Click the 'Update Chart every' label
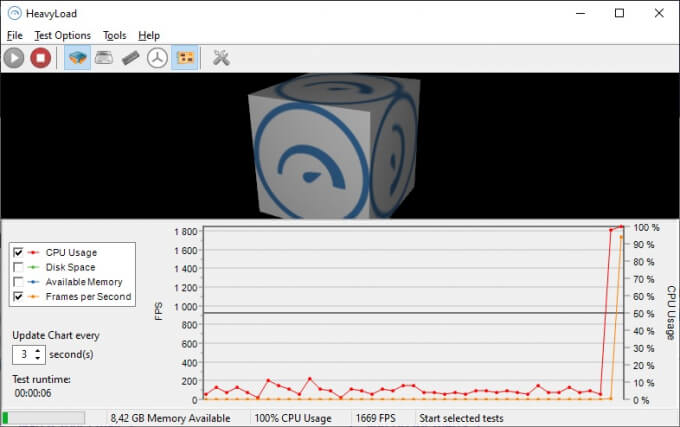Viewport: 680px width, 427px height. click(x=56, y=336)
